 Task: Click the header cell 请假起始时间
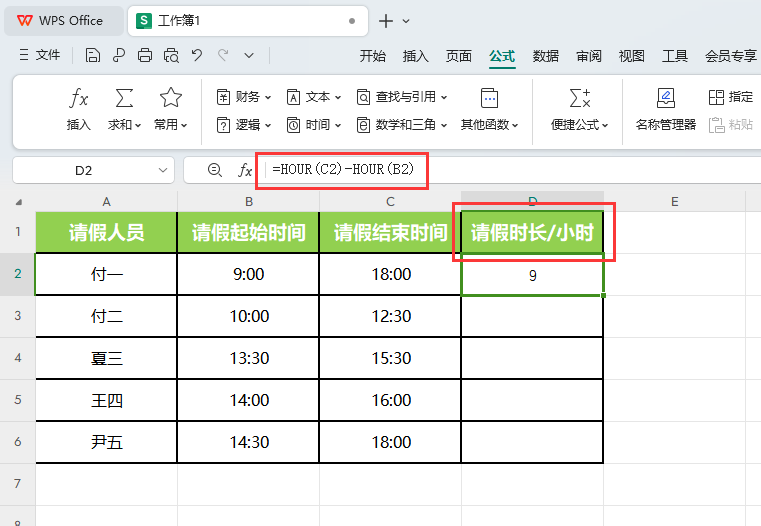coord(248,232)
